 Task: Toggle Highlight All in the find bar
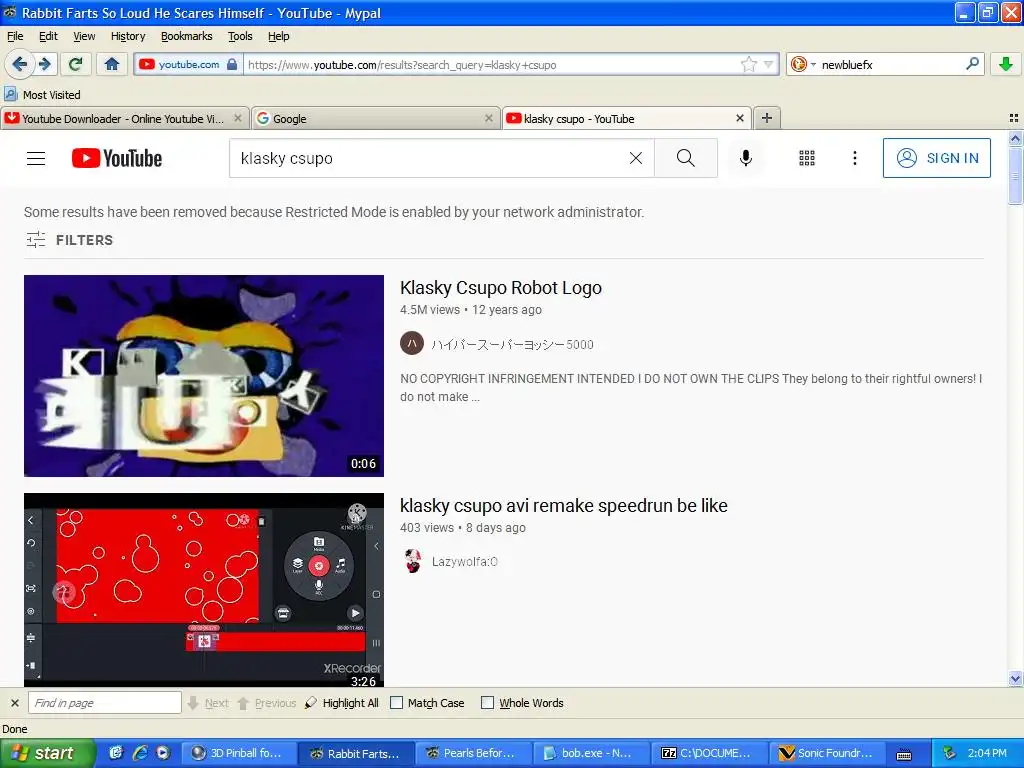click(x=342, y=703)
